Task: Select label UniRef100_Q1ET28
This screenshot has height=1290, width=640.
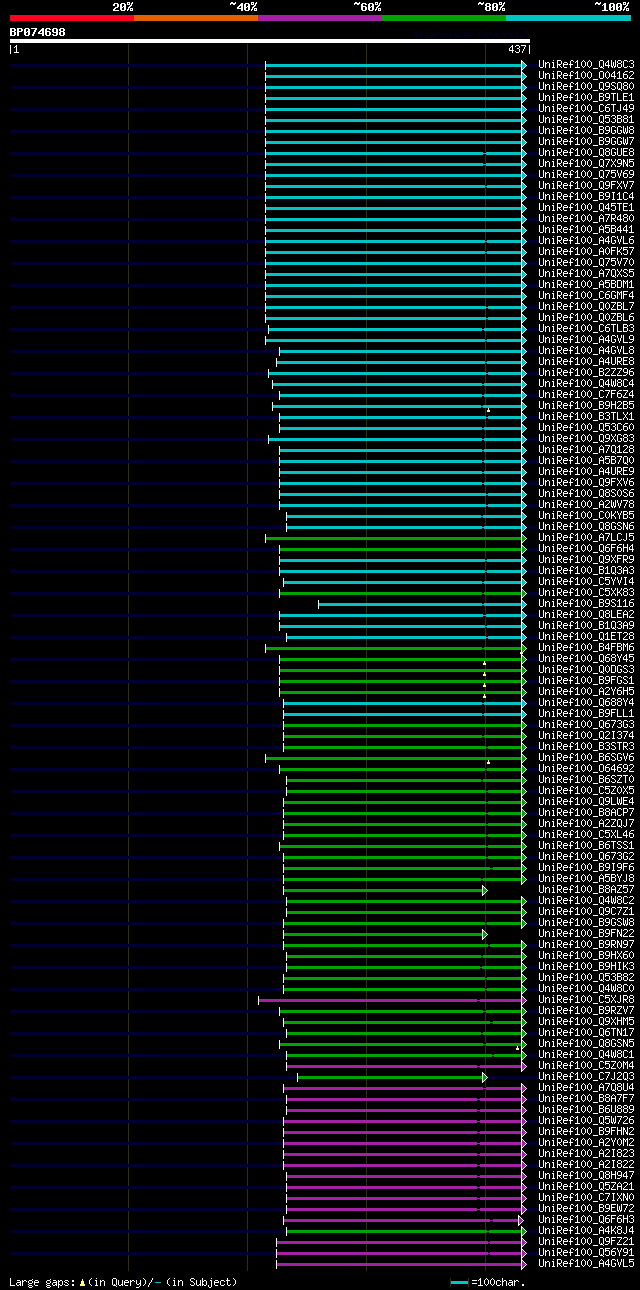Action: [x=586, y=636]
